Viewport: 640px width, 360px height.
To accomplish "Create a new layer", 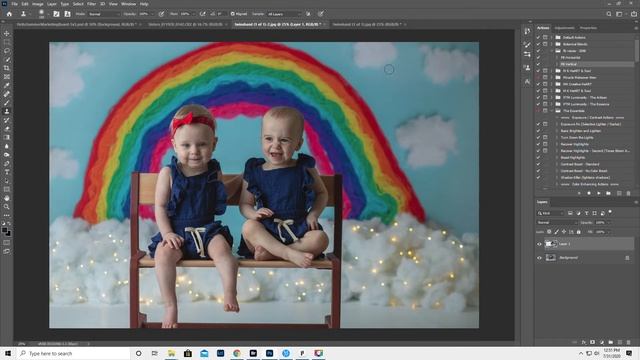I will [620, 342].
